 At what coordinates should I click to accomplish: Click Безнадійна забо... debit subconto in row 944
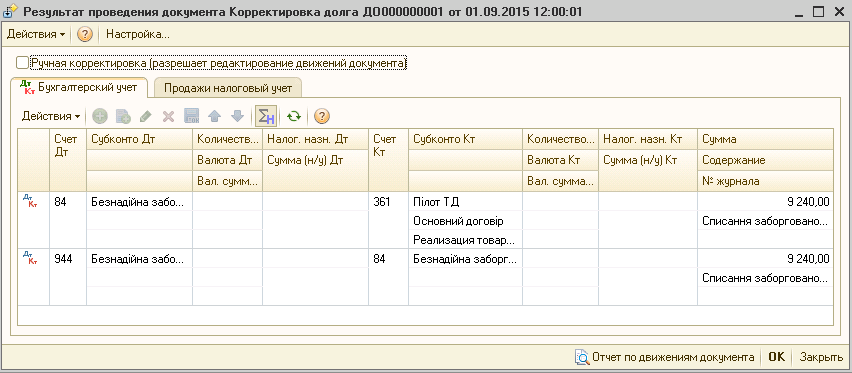pyautogui.click(x=140, y=259)
